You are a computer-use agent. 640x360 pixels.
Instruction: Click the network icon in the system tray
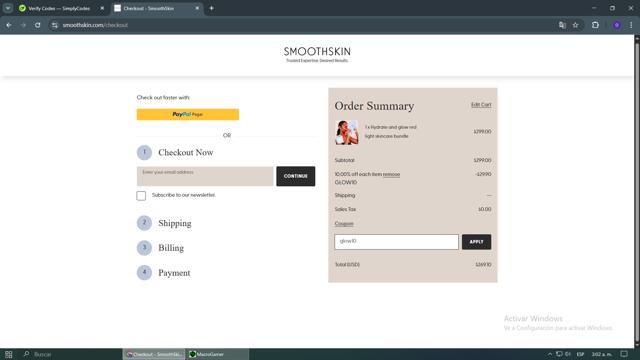559,354
